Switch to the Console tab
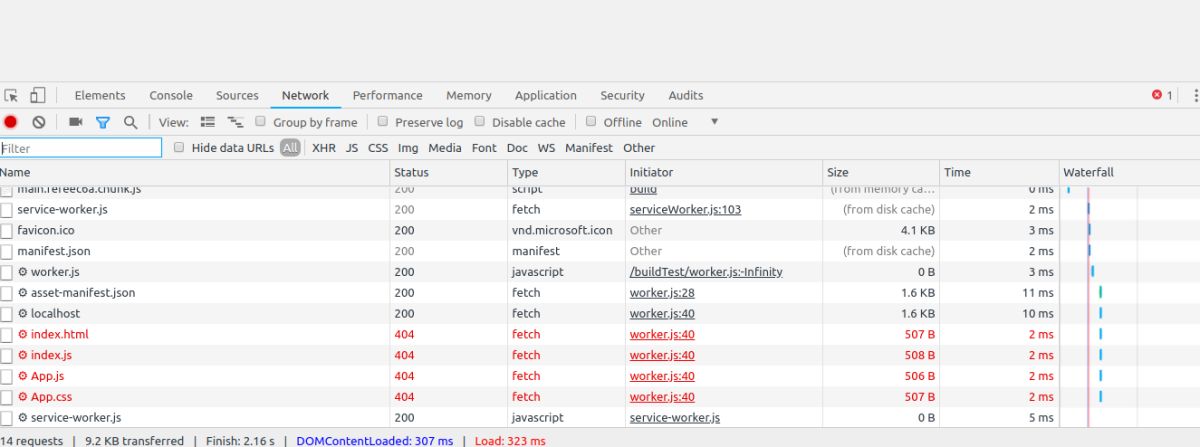The width and height of the screenshot is (1200, 447). tap(171, 96)
